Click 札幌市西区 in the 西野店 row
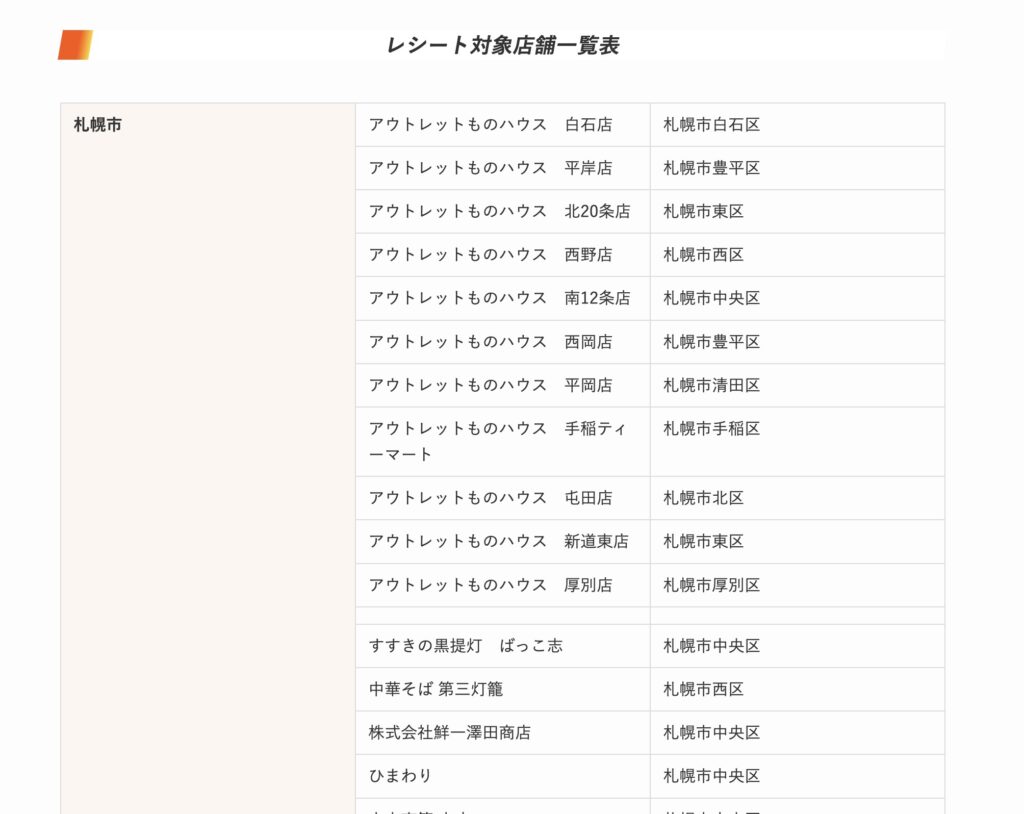Viewport: 1024px width, 814px height. pos(703,255)
